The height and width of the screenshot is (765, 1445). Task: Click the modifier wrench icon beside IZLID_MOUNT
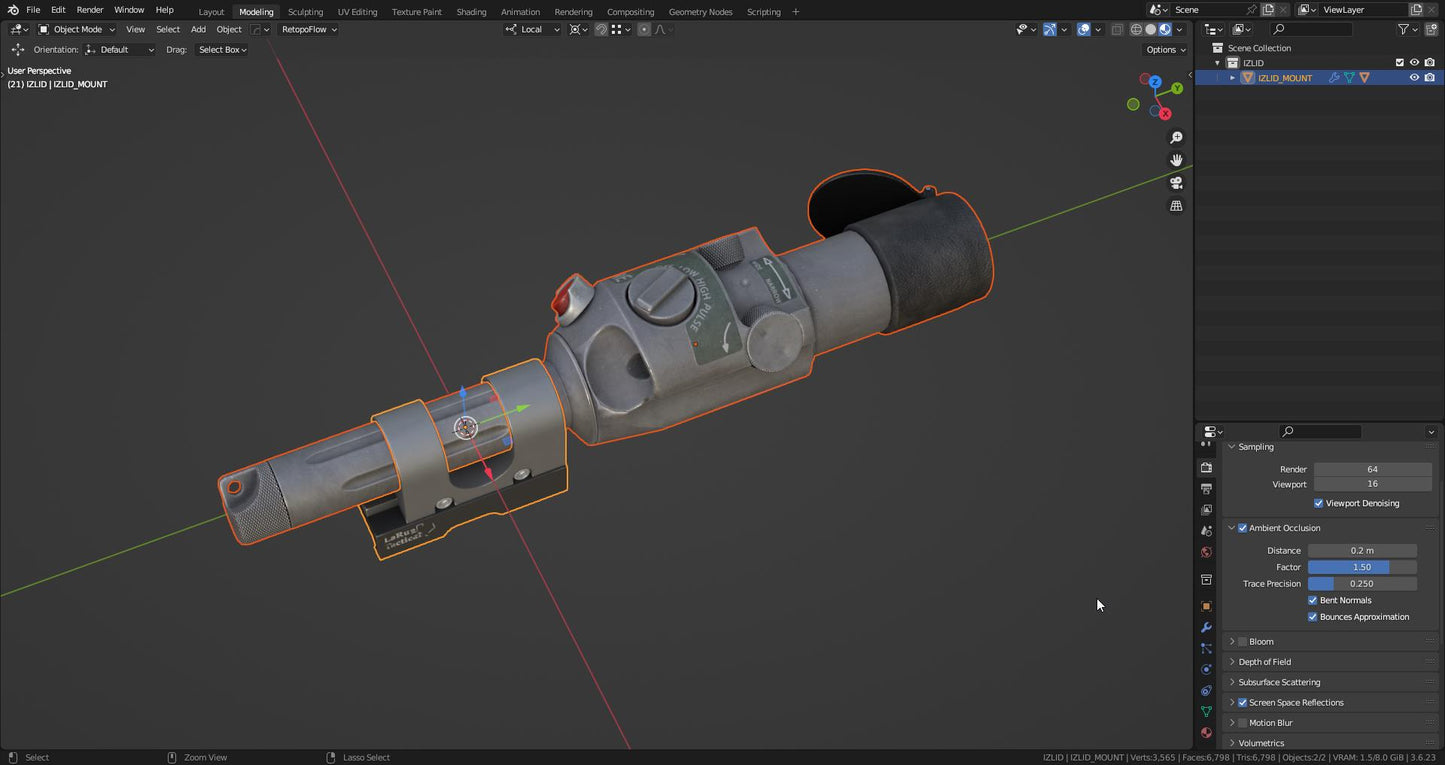pyautogui.click(x=1334, y=77)
